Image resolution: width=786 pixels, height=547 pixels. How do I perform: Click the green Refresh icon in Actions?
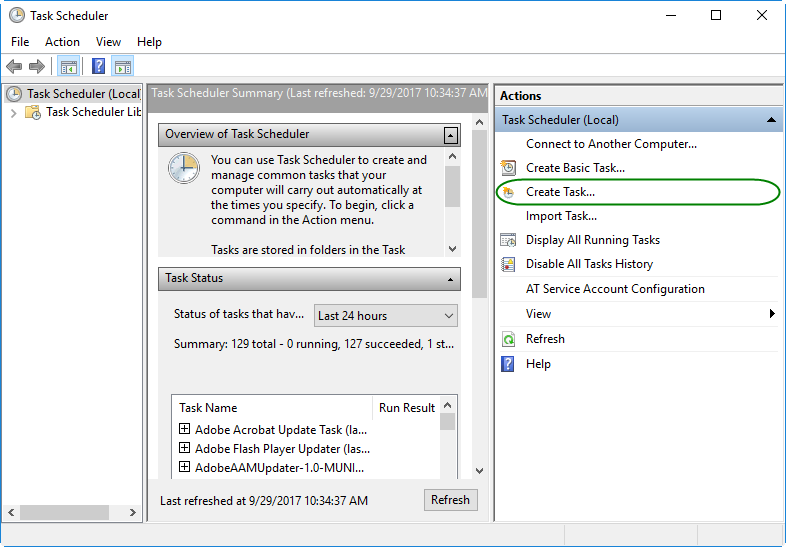coord(508,339)
